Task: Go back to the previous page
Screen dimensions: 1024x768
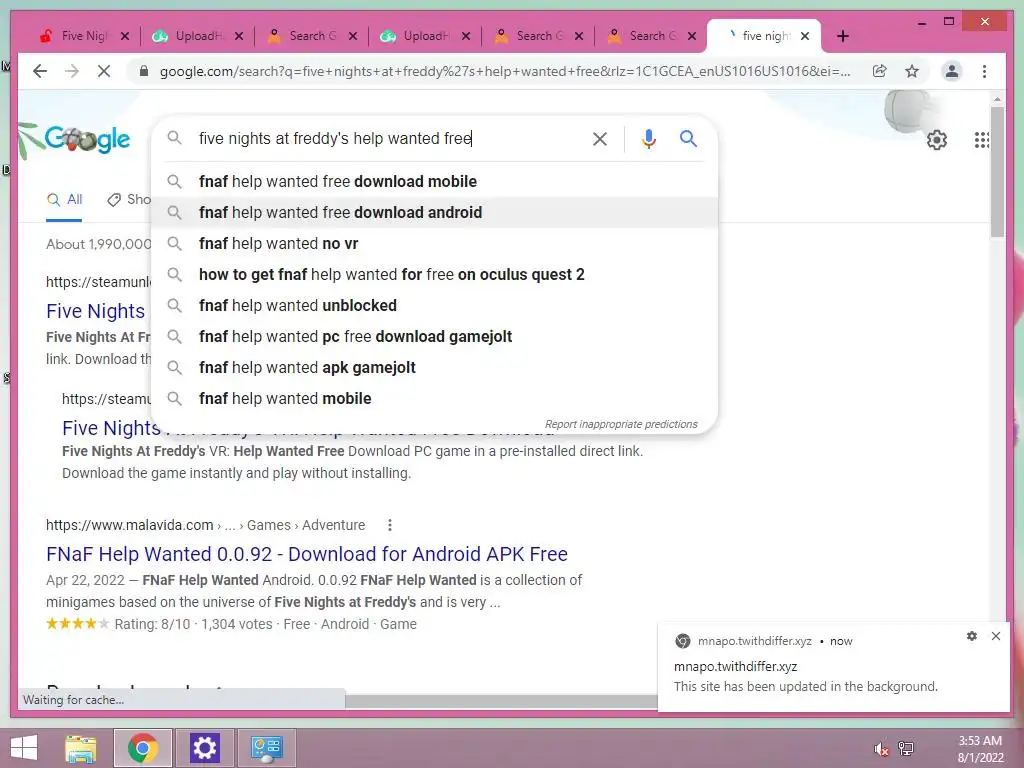Action: 40,71
